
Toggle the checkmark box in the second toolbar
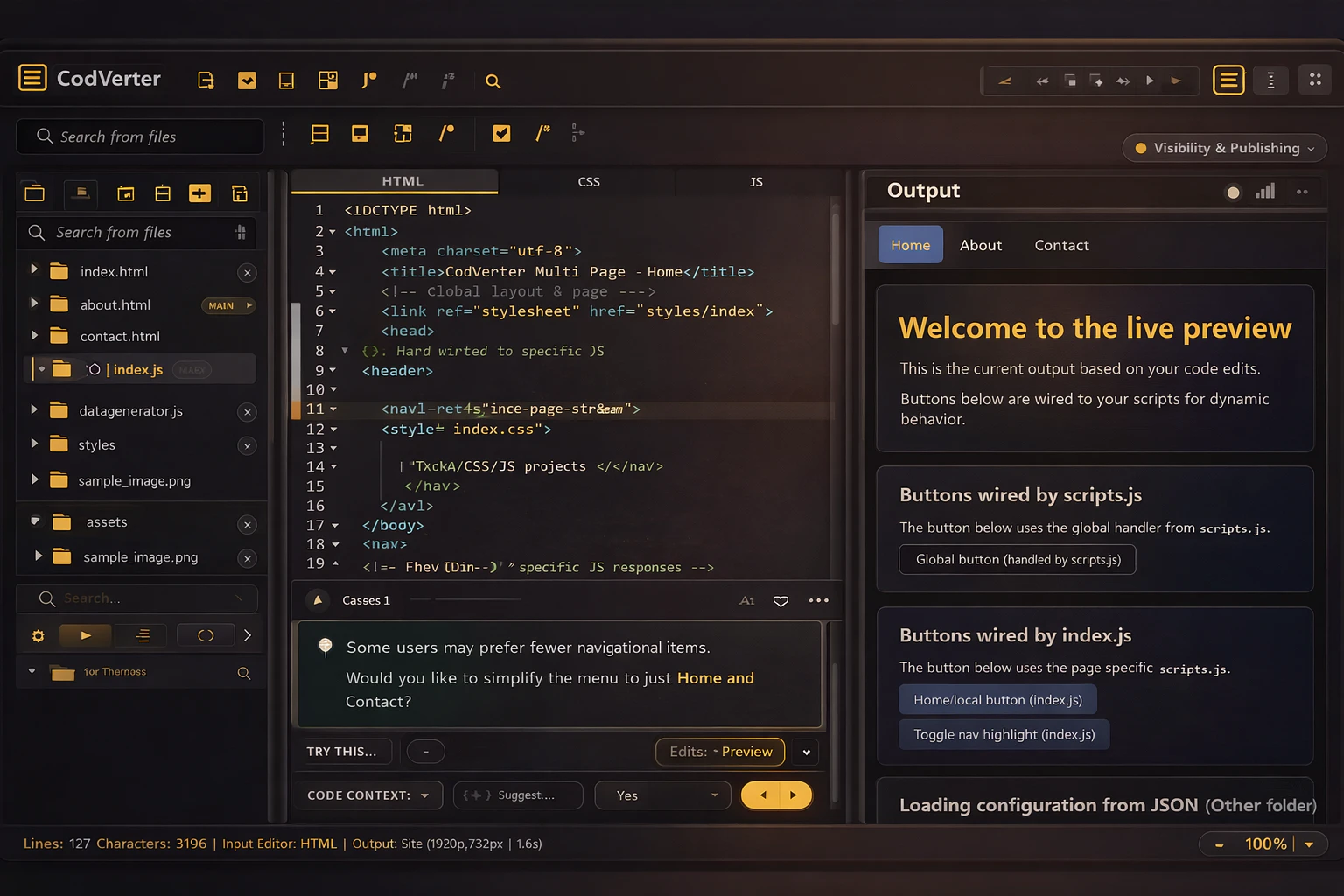pos(501,133)
